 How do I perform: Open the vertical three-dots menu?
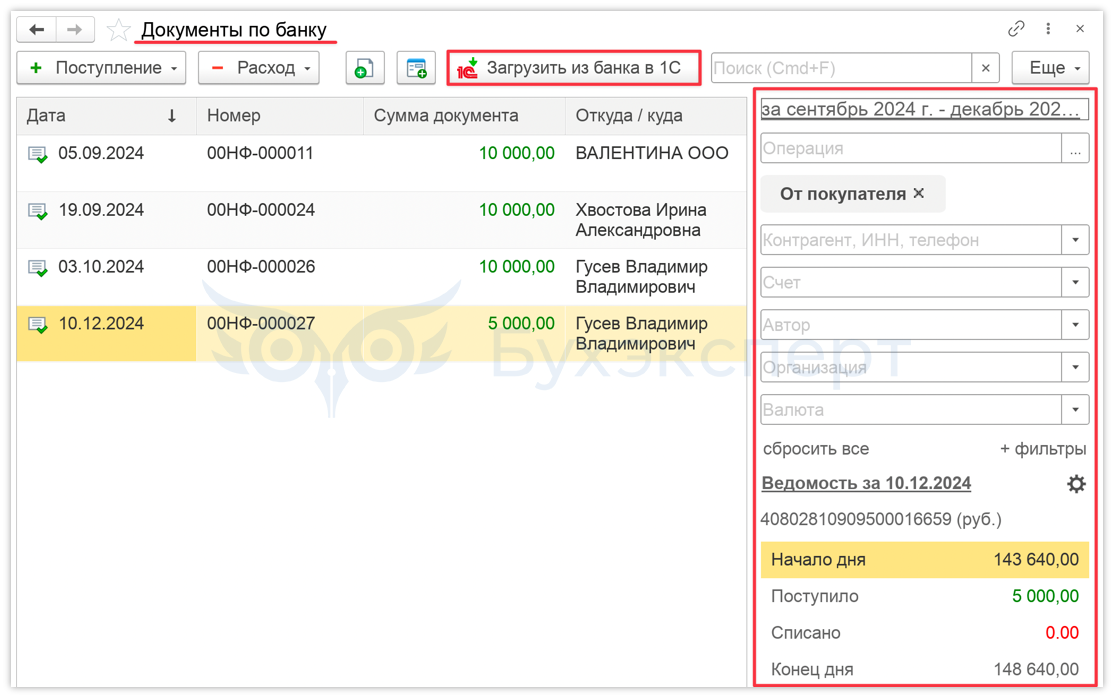[1048, 29]
